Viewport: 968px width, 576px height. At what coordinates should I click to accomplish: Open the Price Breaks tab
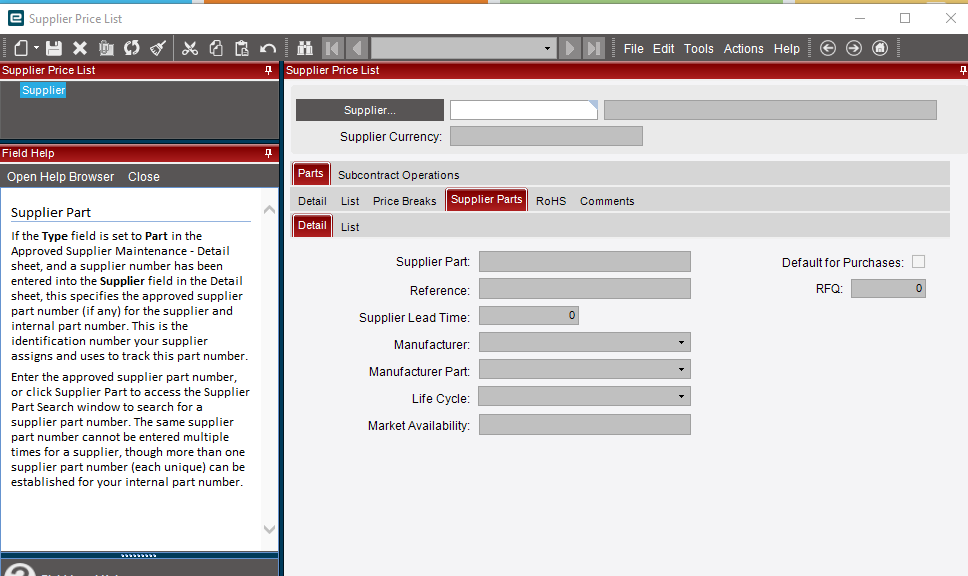tap(404, 201)
